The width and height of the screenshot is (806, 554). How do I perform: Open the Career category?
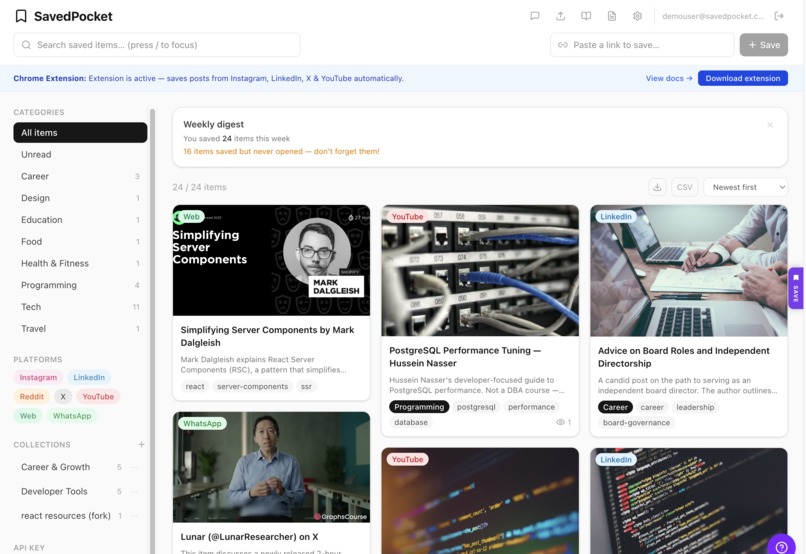[80, 176]
